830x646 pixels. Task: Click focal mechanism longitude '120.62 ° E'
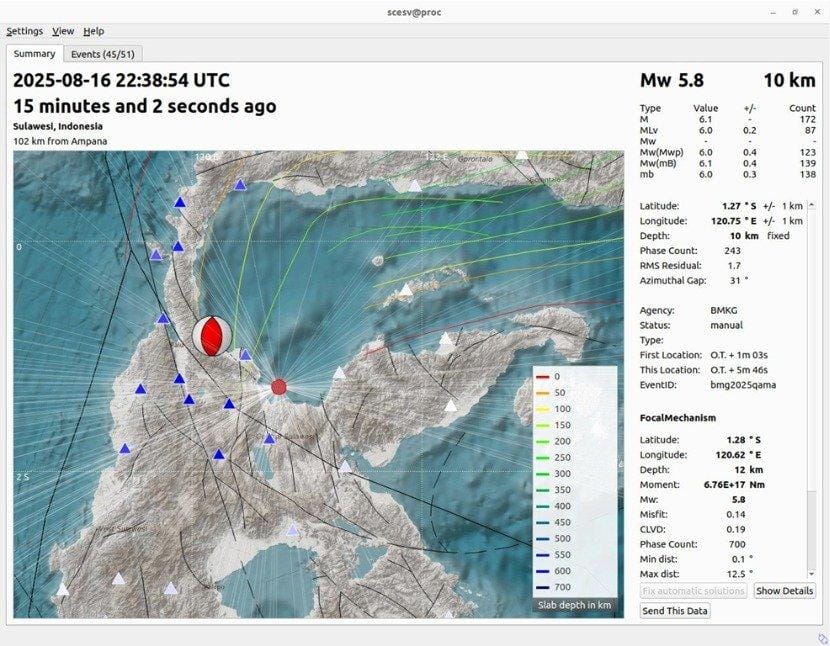click(x=738, y=455)
